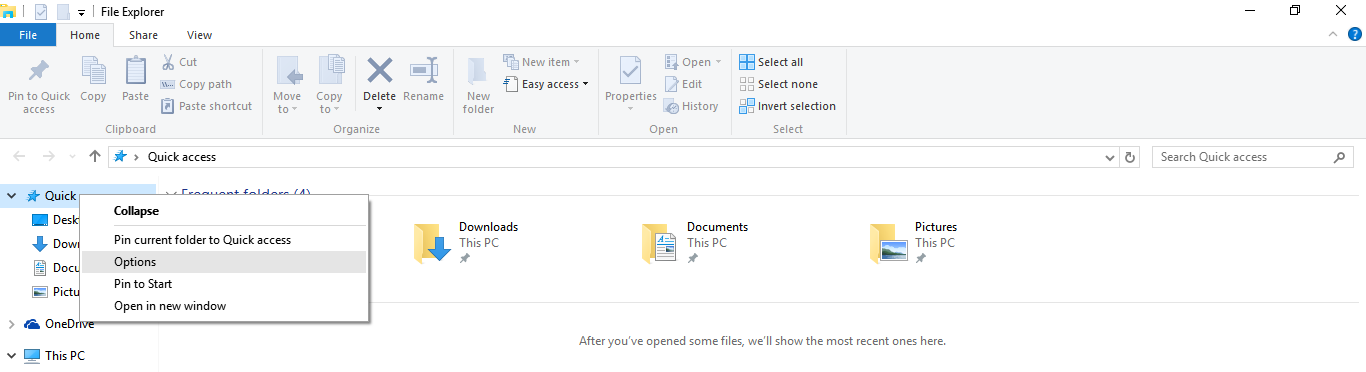The width and height of the screenshot is (1366, 372).
Task: Click the address bar showing Quick access
Action: tap(614, 157)
